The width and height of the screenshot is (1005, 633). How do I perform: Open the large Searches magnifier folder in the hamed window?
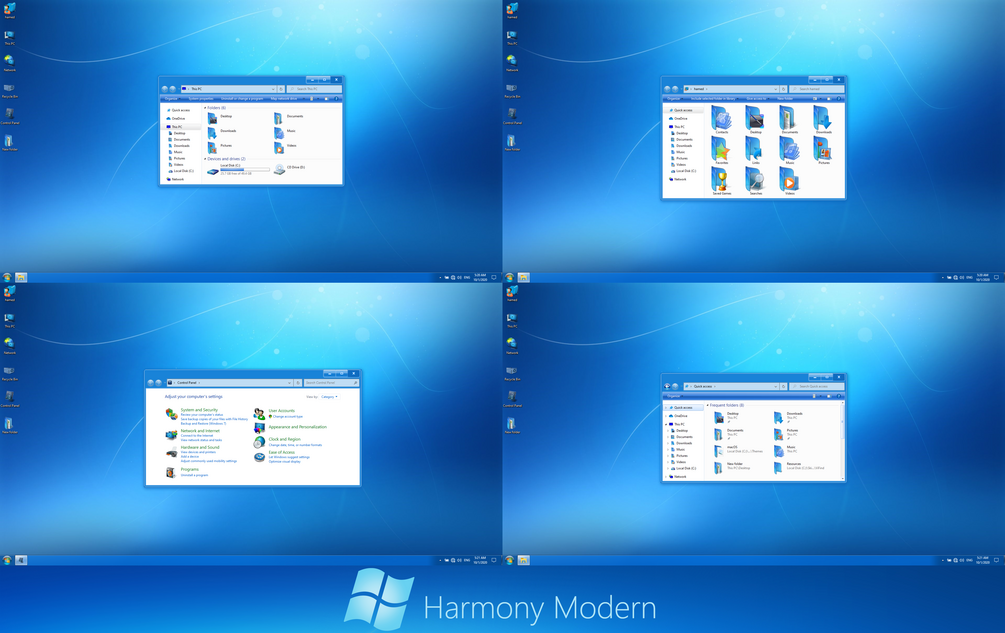(755, 179)
